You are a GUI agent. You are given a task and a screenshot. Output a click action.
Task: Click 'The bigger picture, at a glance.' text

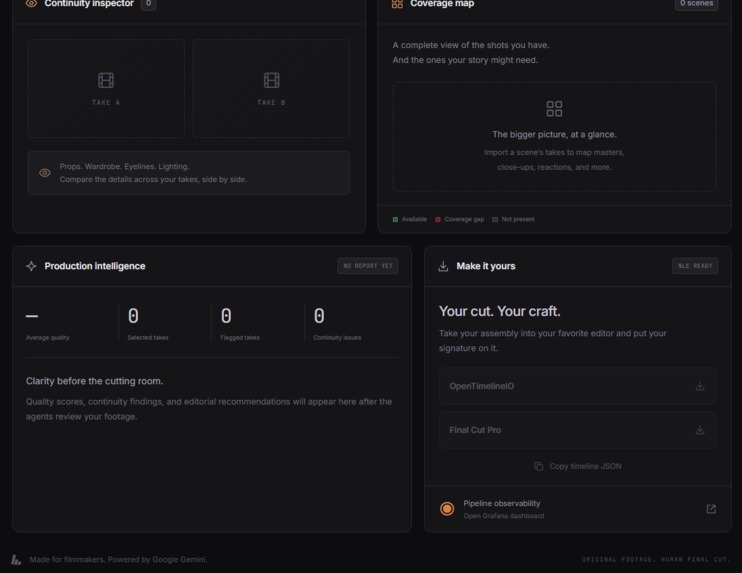554,135
